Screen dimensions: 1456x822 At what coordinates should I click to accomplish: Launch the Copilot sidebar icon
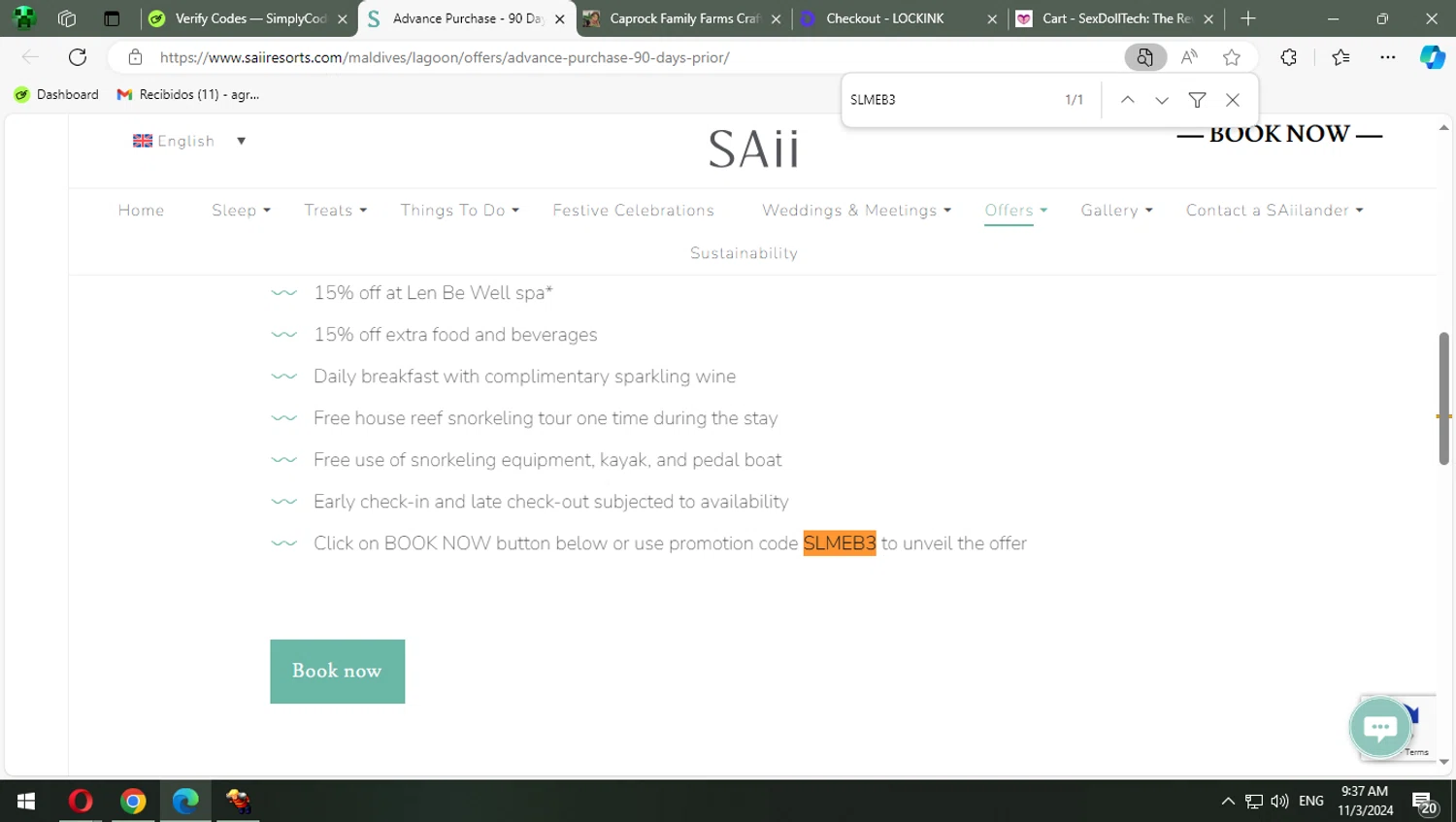click(1433, 57)
